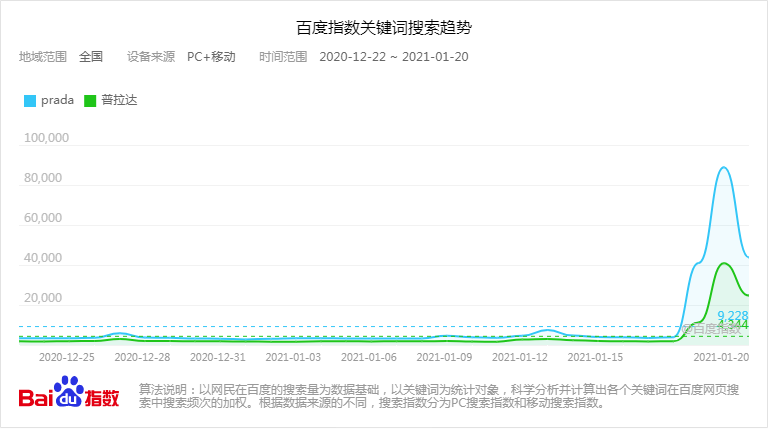Click the 100,000 y-axis label
This screenshot has height=429, width=768.
(43, 138)
